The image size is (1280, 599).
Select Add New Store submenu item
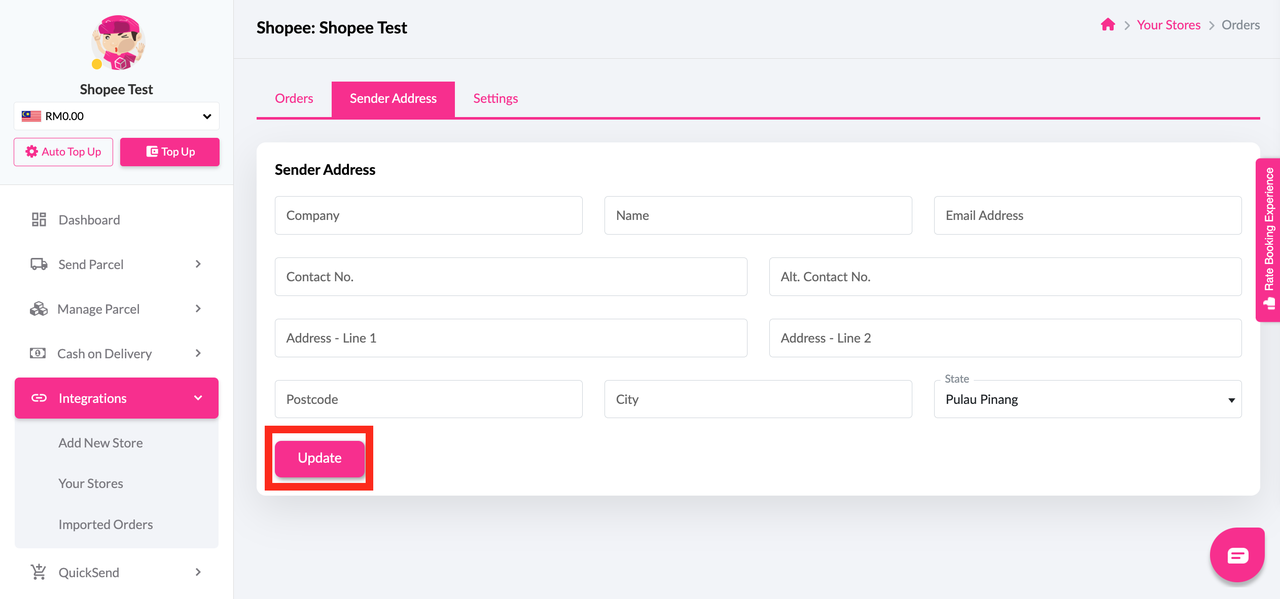click(100, 443)
